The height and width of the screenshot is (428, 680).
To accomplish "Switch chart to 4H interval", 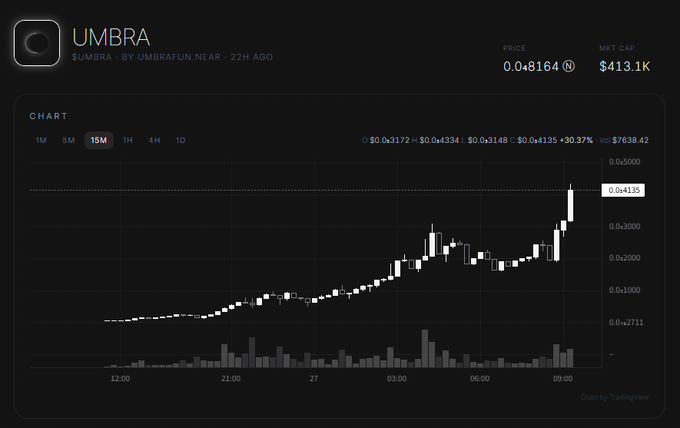I will coord(154,140).
